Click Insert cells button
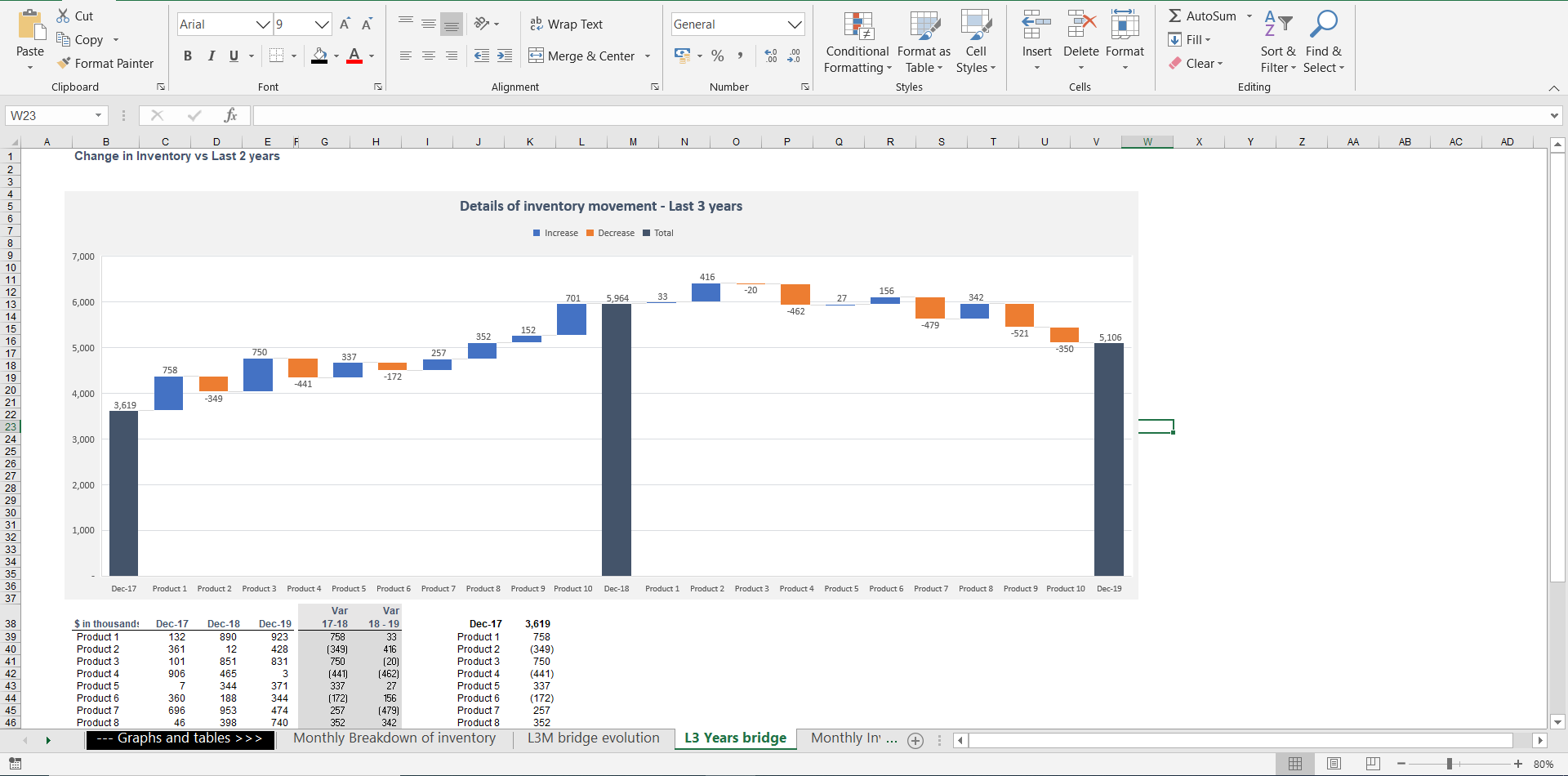The image size is (1568, 776). (1036, 41)
